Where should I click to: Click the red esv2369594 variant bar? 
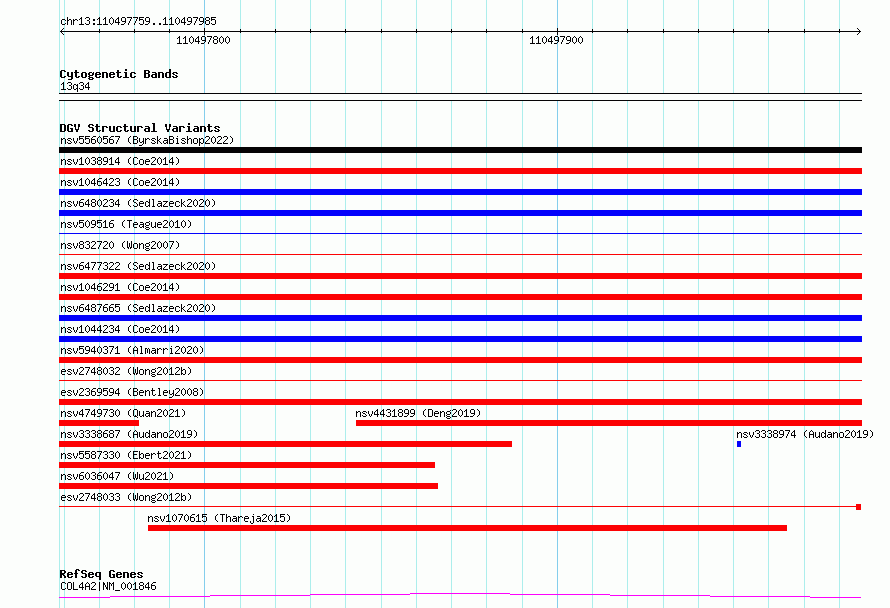tap(460, 402)
